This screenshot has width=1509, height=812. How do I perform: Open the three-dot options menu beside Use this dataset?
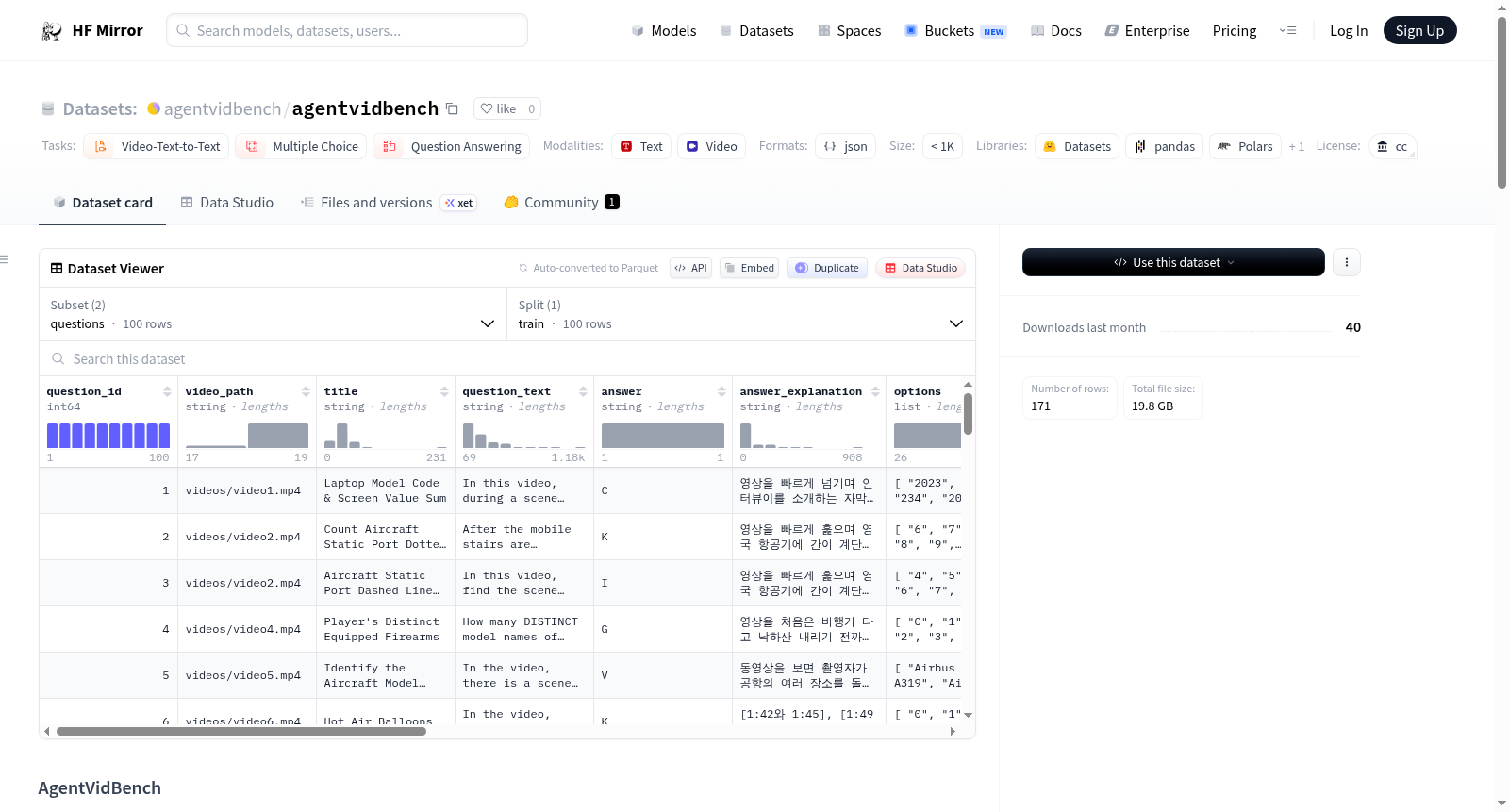coord(1347,262)
